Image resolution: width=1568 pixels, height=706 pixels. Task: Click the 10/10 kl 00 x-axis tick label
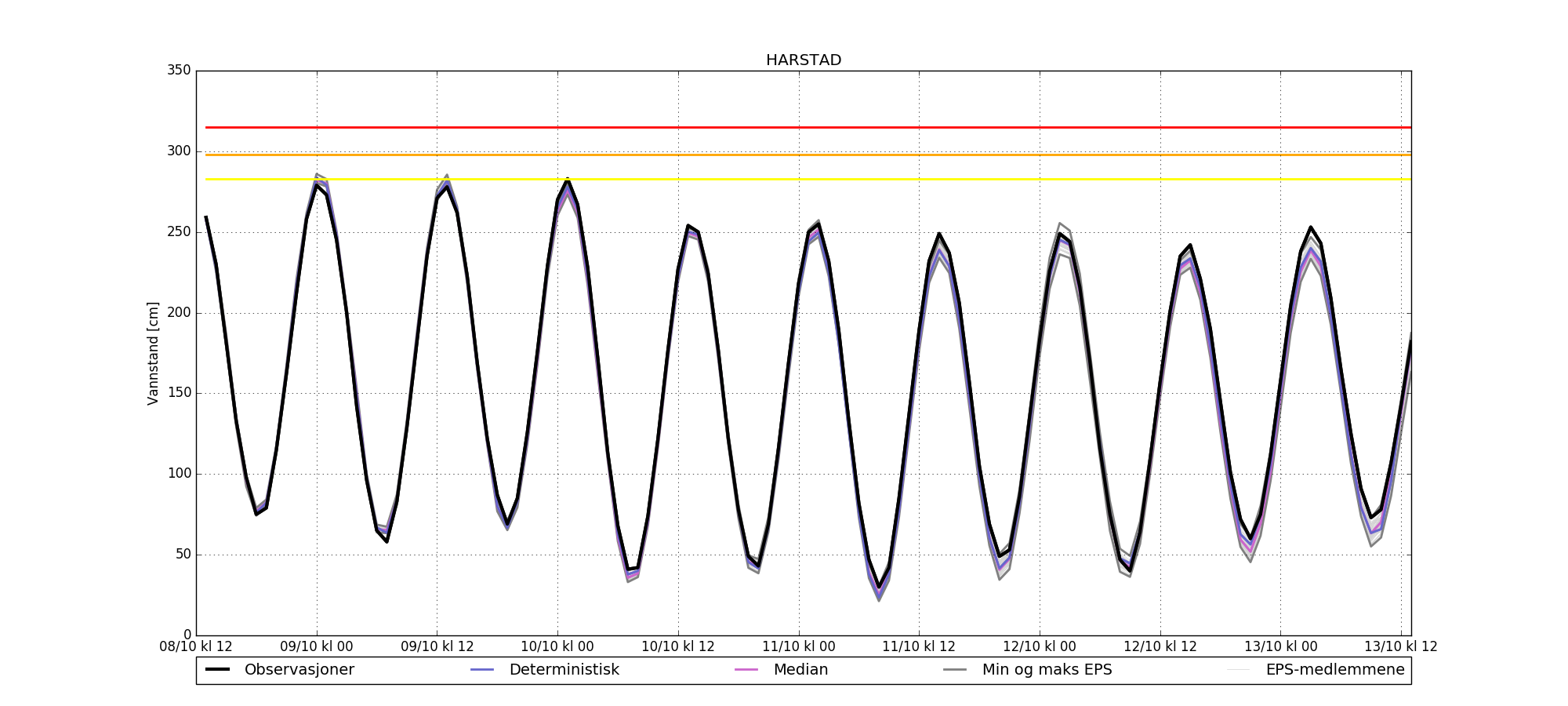click(x=557, y=647)
